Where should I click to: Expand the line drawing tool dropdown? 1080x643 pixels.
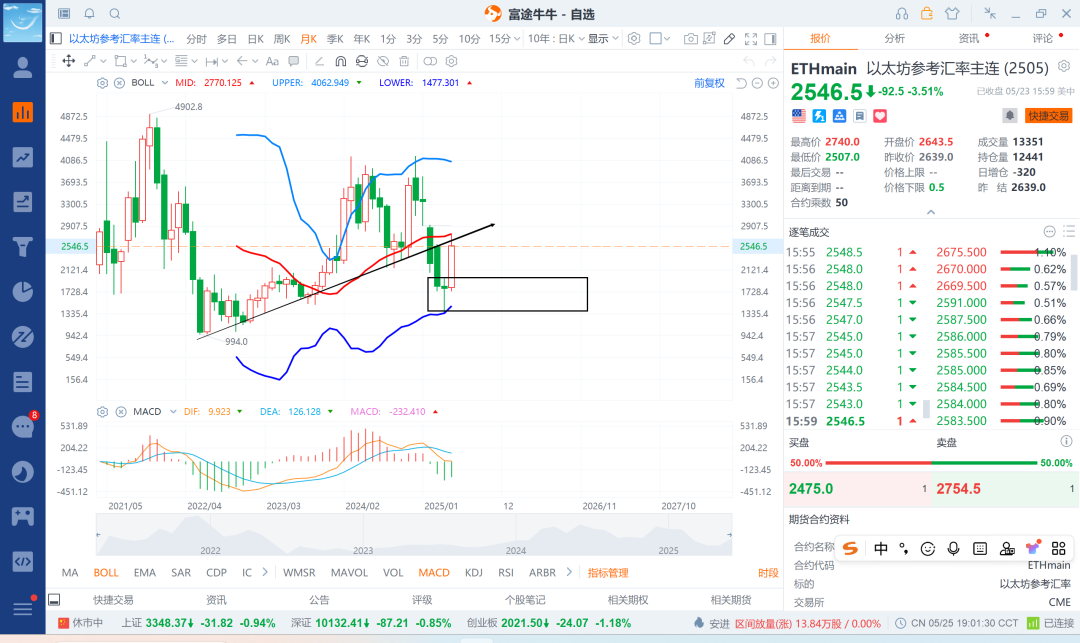pos(103,61)
